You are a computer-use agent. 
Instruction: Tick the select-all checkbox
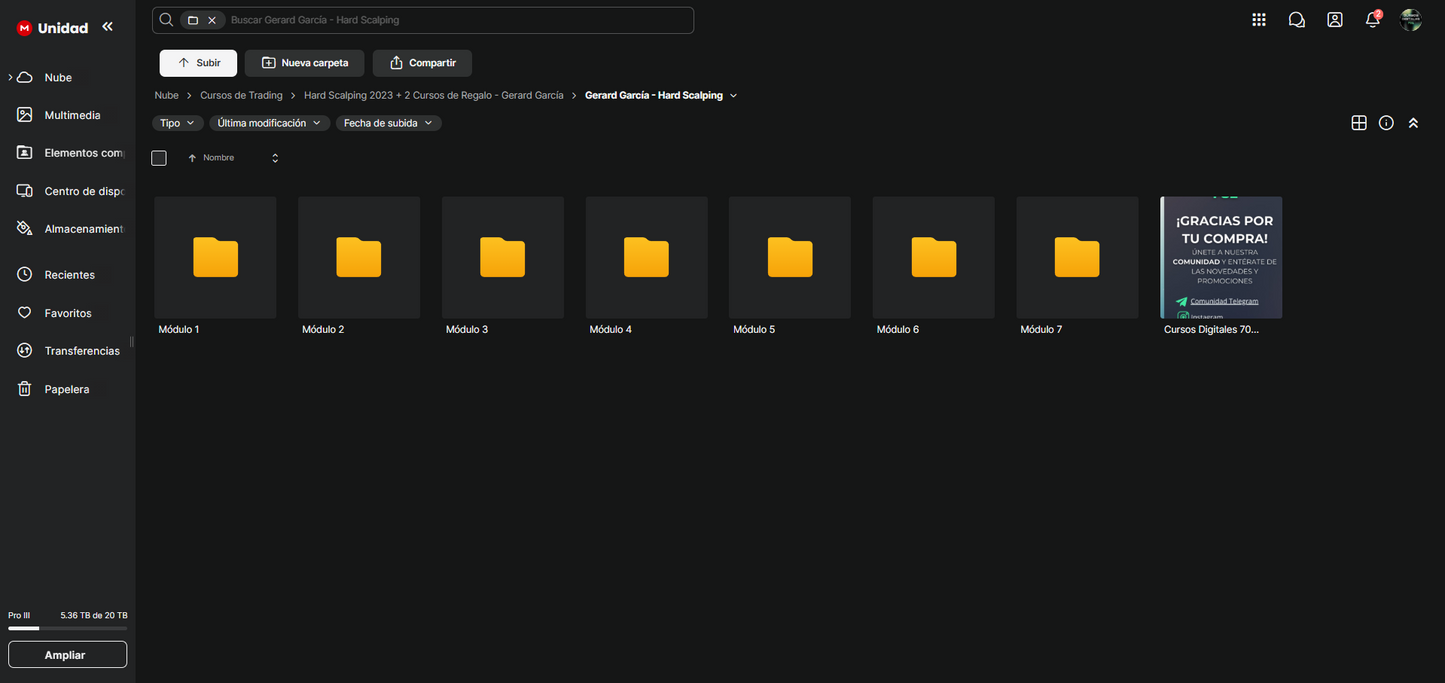click(159, 158)
